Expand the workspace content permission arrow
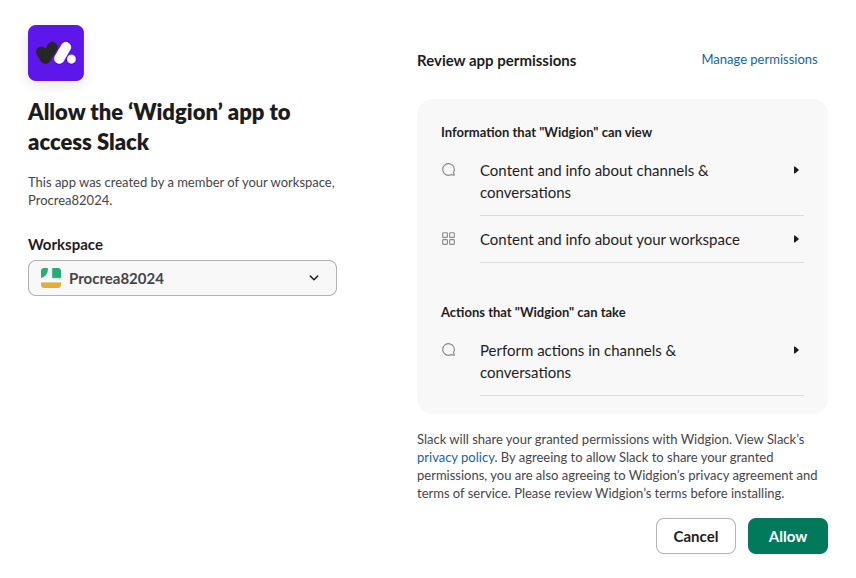Screen dimensions: 856x578 796,239
